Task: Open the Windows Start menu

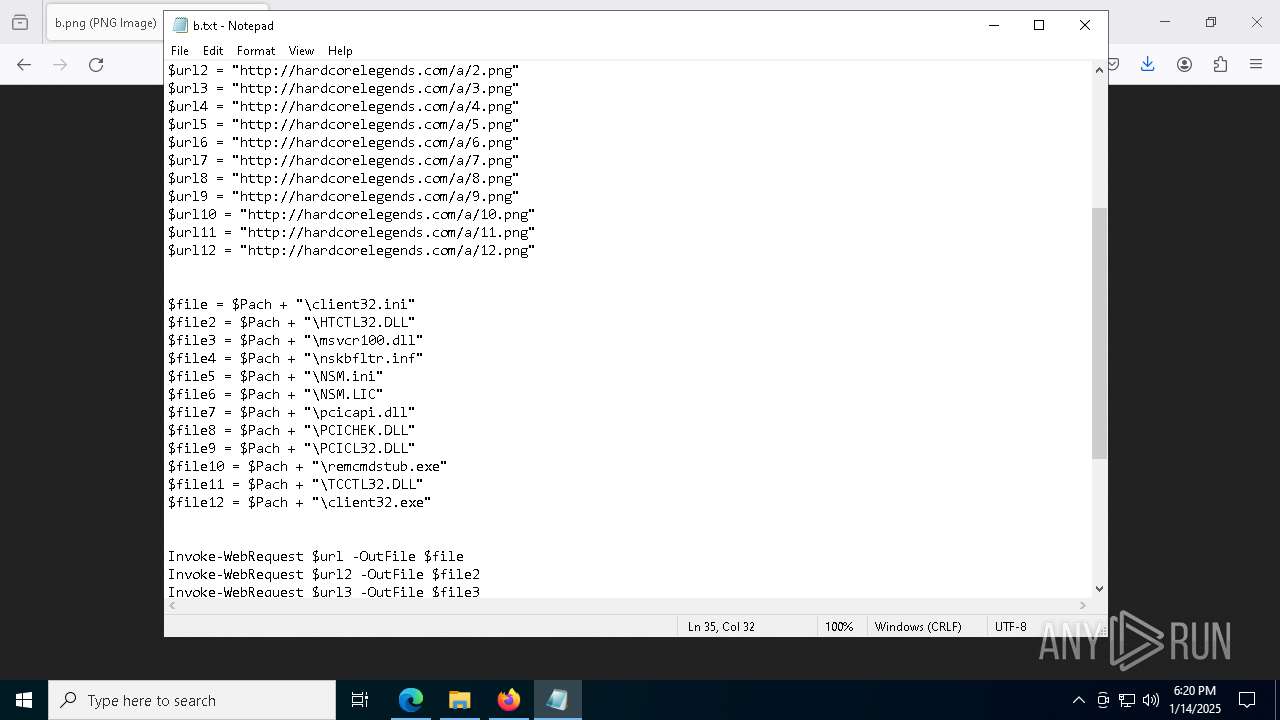Action: coord(24,700)
